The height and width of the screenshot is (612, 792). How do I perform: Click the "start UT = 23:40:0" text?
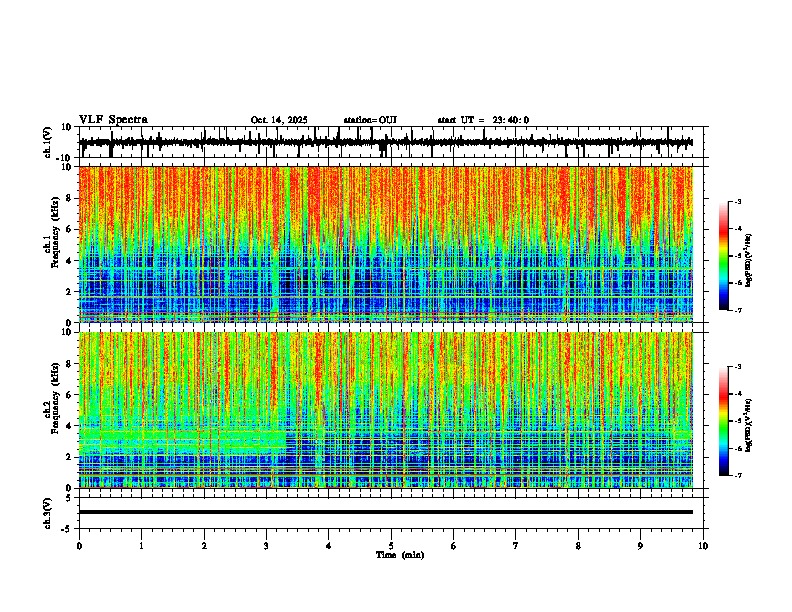(x=483, y=120)
